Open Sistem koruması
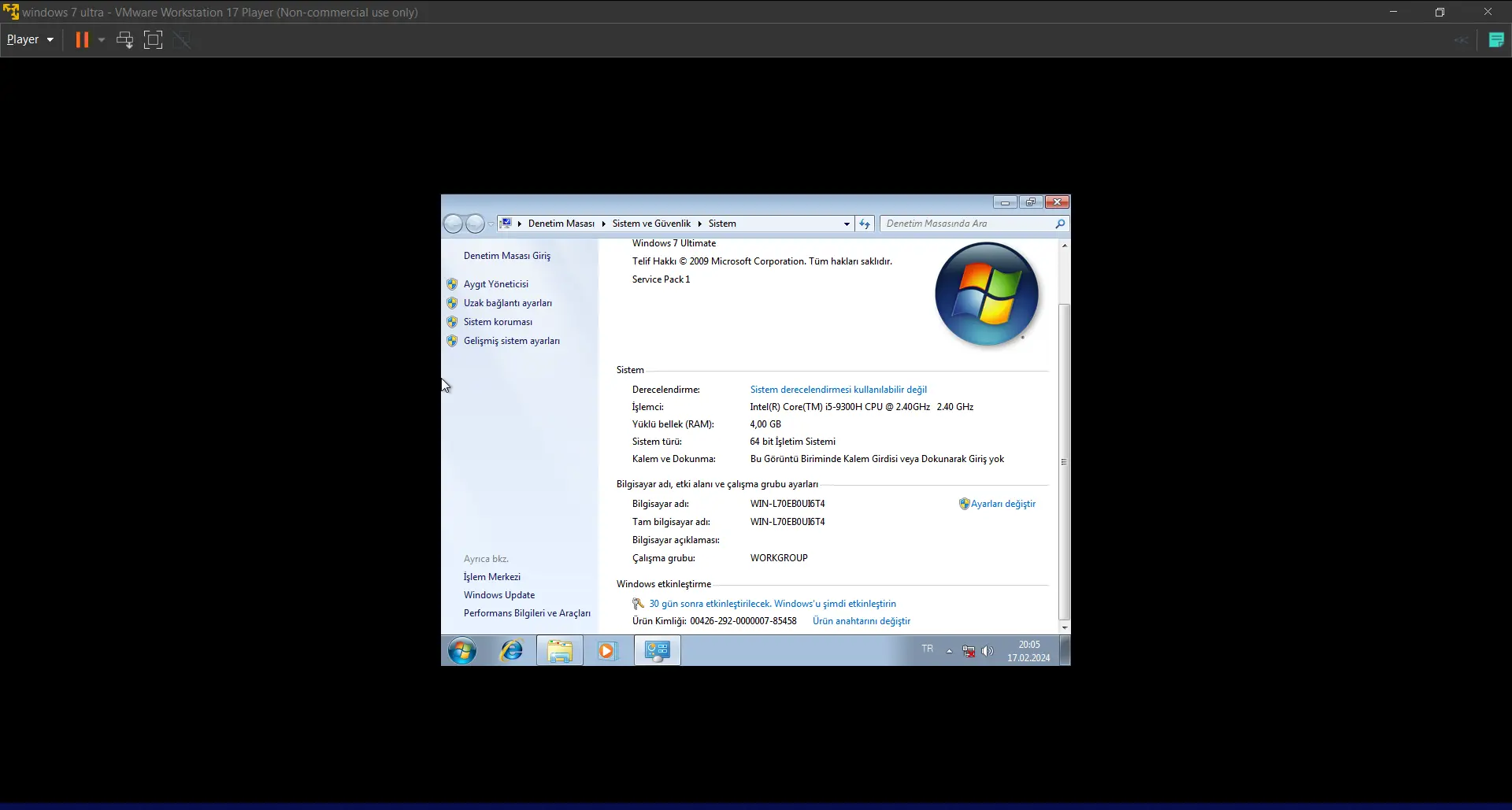This screenshot has width=1512, height=810. 498,322
